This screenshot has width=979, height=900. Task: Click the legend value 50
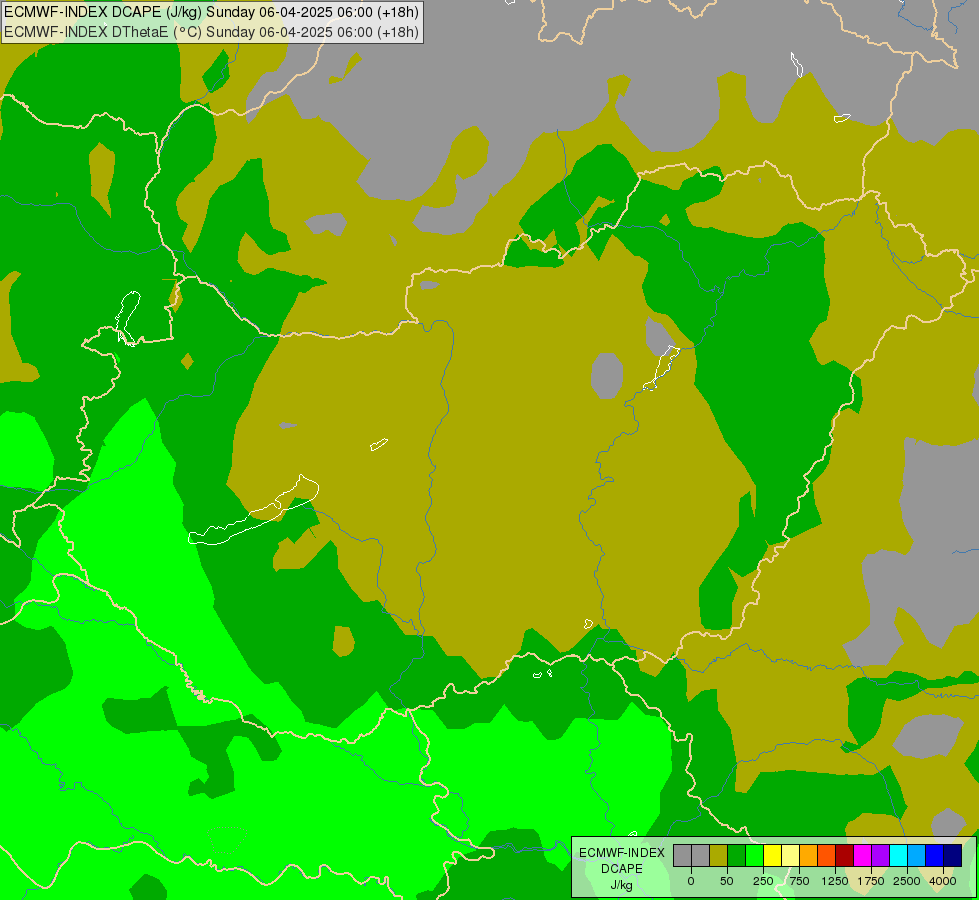tap(727, 881)
